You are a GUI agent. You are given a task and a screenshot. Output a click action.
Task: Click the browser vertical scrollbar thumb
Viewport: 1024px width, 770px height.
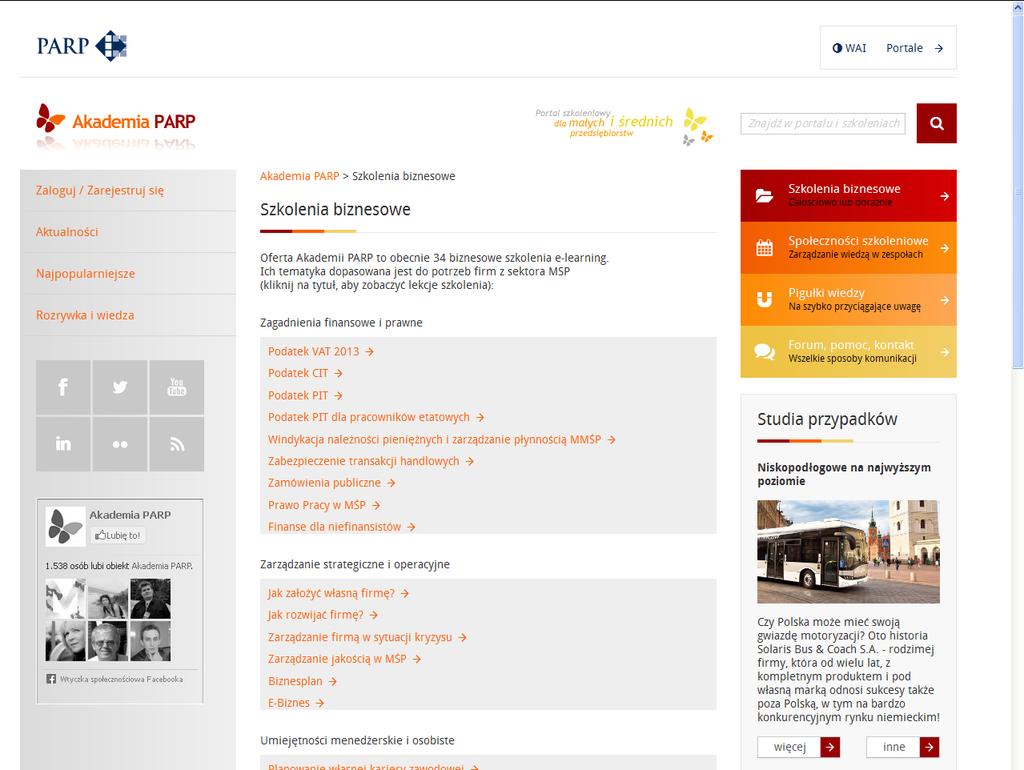point(1018,193)
